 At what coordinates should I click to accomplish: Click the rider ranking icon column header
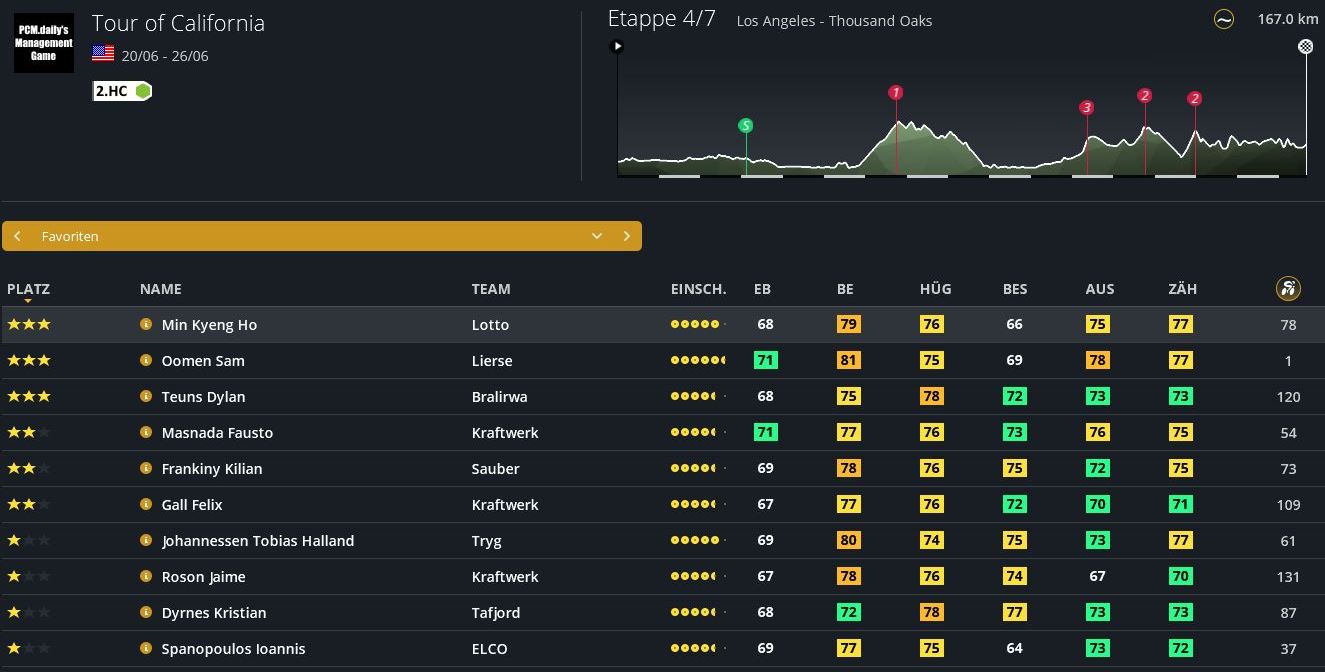click(x=1288, y=289)
